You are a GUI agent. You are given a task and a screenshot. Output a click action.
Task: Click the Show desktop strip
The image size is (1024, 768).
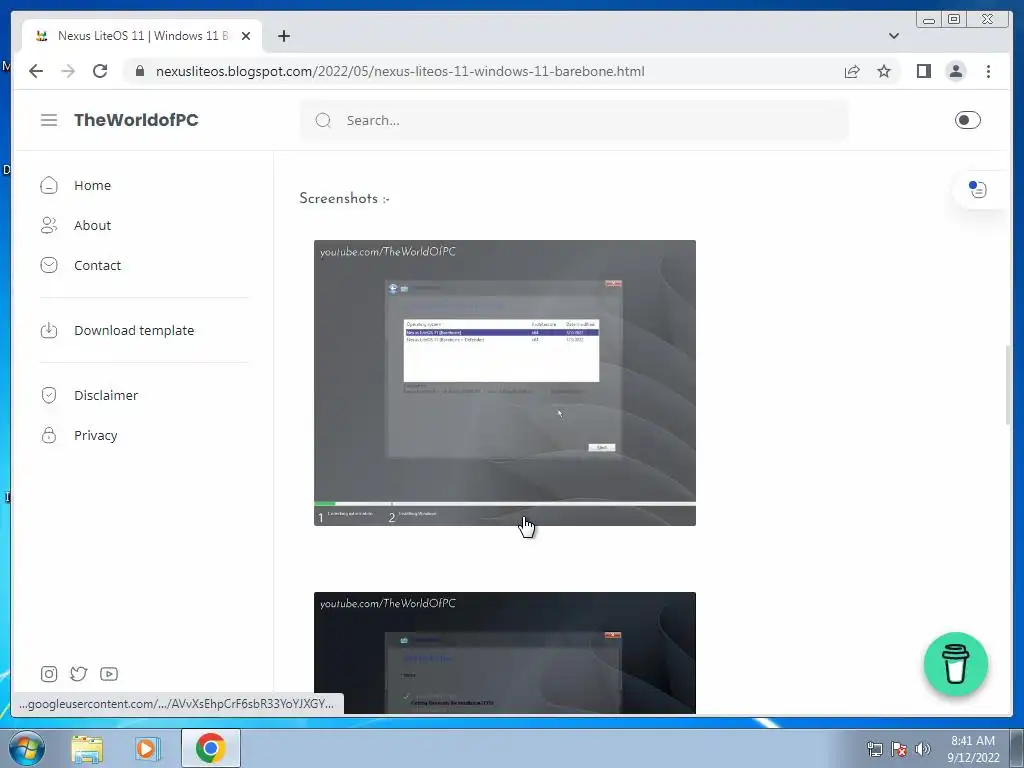[x=1017, y=749]
